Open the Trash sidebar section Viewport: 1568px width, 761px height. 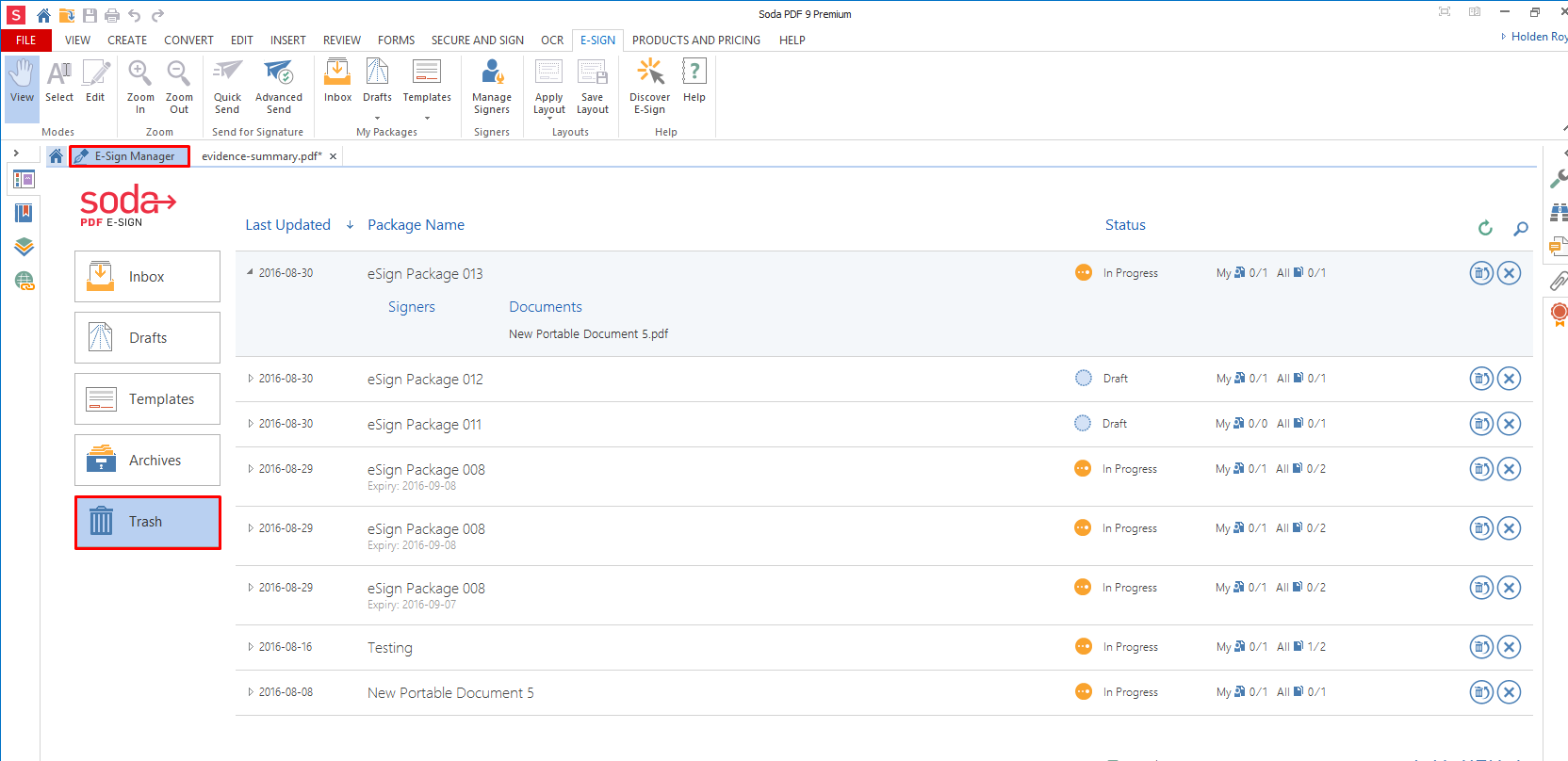[x=147, y=522]
